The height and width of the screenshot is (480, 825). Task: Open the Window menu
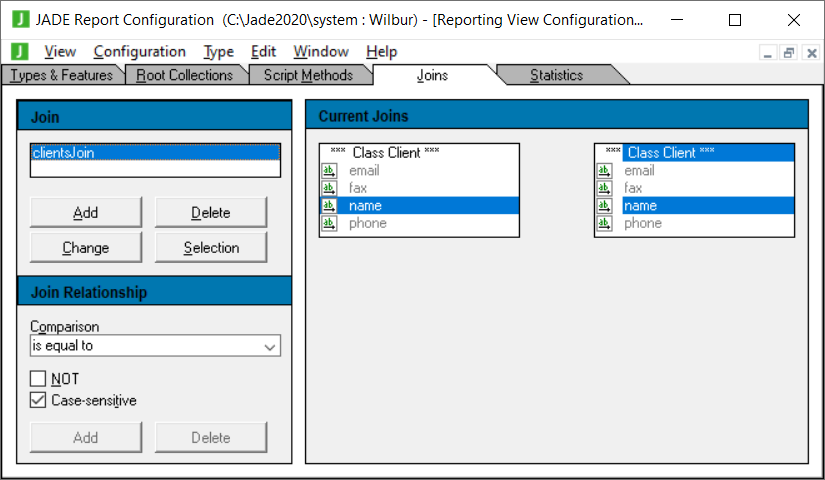(321, 52)
